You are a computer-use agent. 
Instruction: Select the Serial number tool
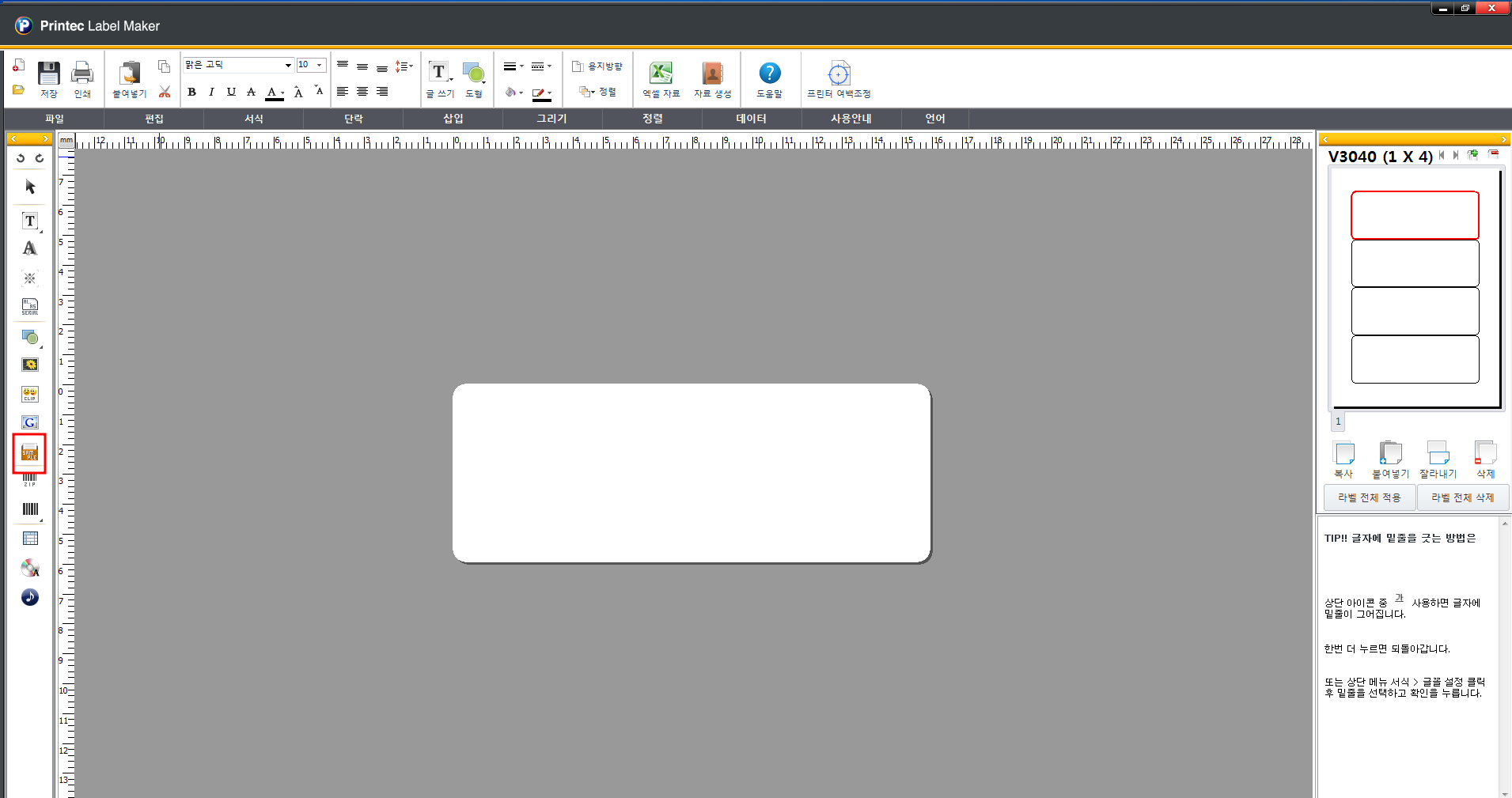30,307
